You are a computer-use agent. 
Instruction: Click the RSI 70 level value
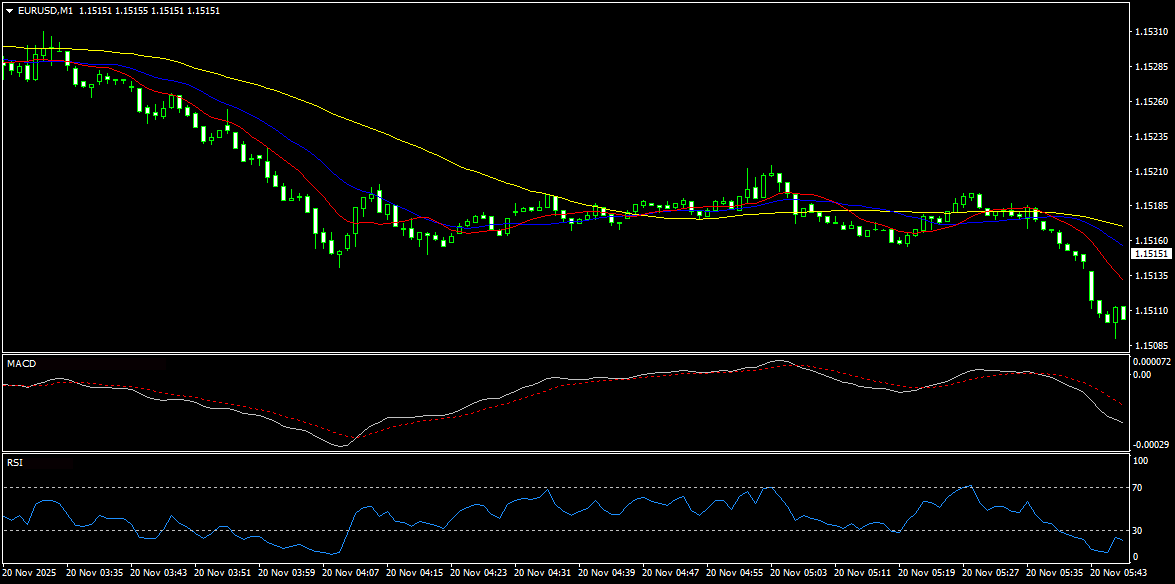[x=1137, y=488]
